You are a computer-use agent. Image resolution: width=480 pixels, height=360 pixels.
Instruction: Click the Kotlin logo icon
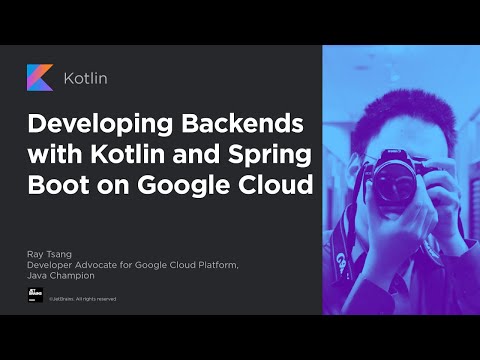pyautogui.click(x=40, y=78)
